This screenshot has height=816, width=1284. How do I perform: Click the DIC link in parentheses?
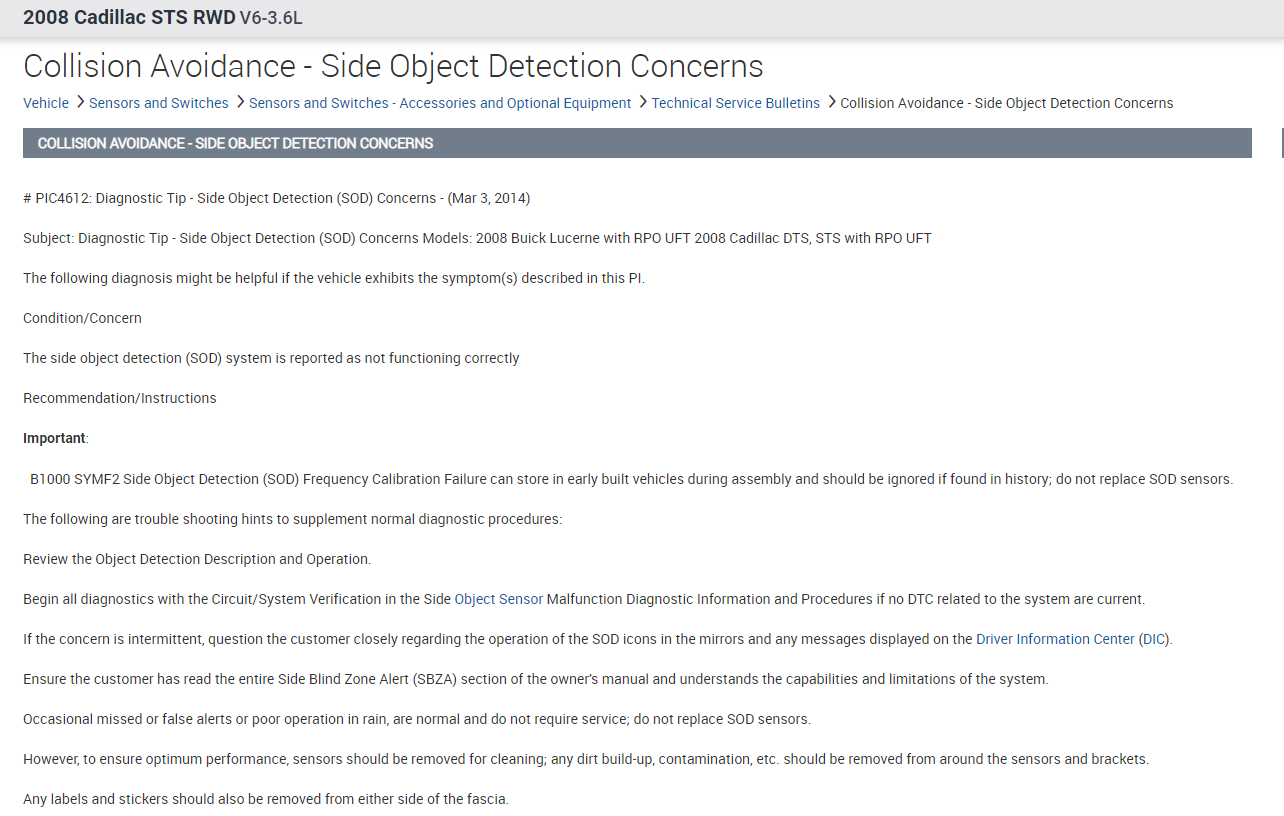pos(1153,639)
